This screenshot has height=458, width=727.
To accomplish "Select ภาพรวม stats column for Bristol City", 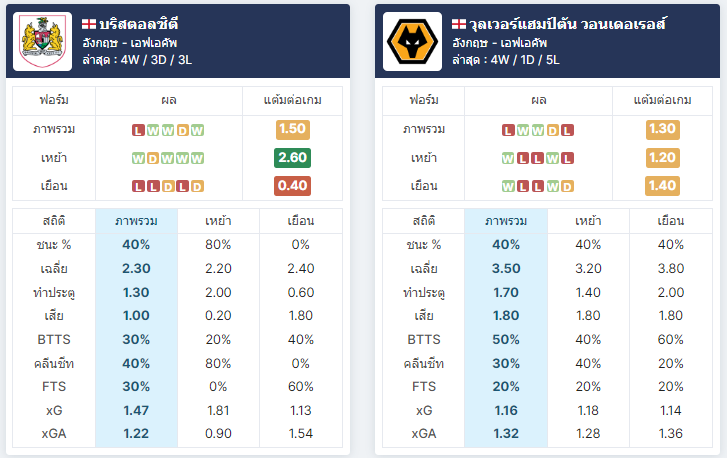I will point(136,221).
